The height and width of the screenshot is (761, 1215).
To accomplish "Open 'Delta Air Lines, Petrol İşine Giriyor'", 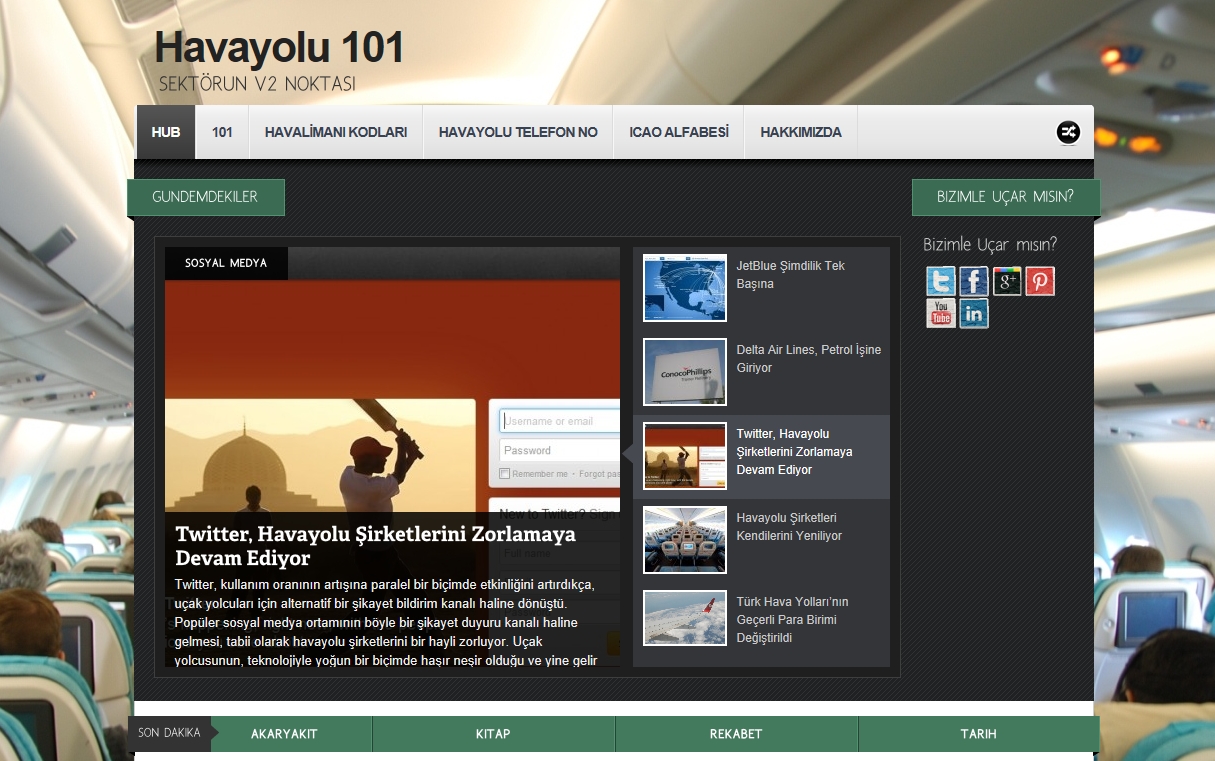I will (x=809, y=359).
